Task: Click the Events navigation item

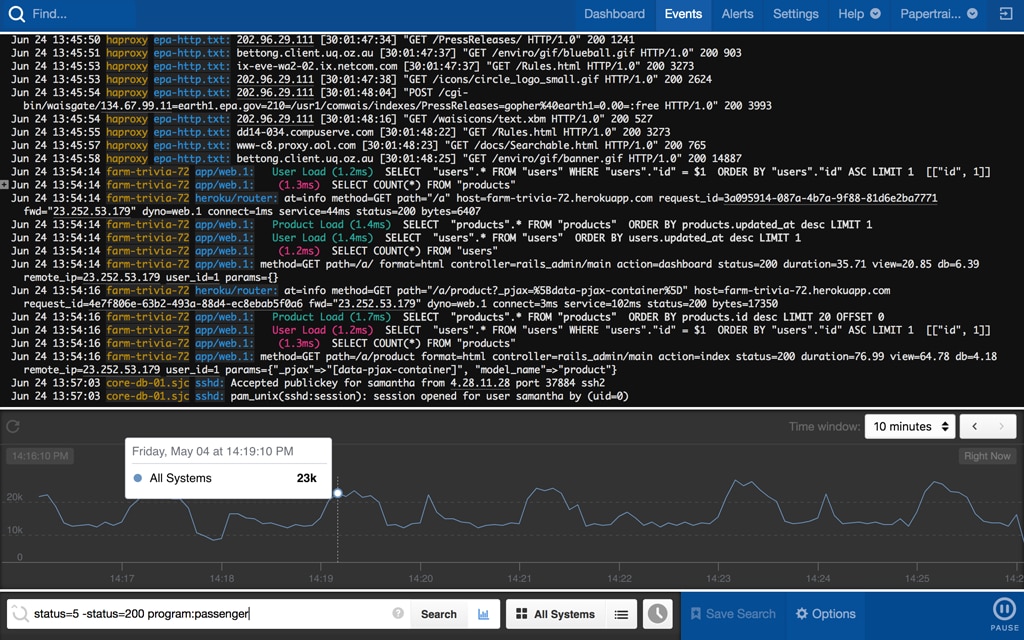Action: 683,14
